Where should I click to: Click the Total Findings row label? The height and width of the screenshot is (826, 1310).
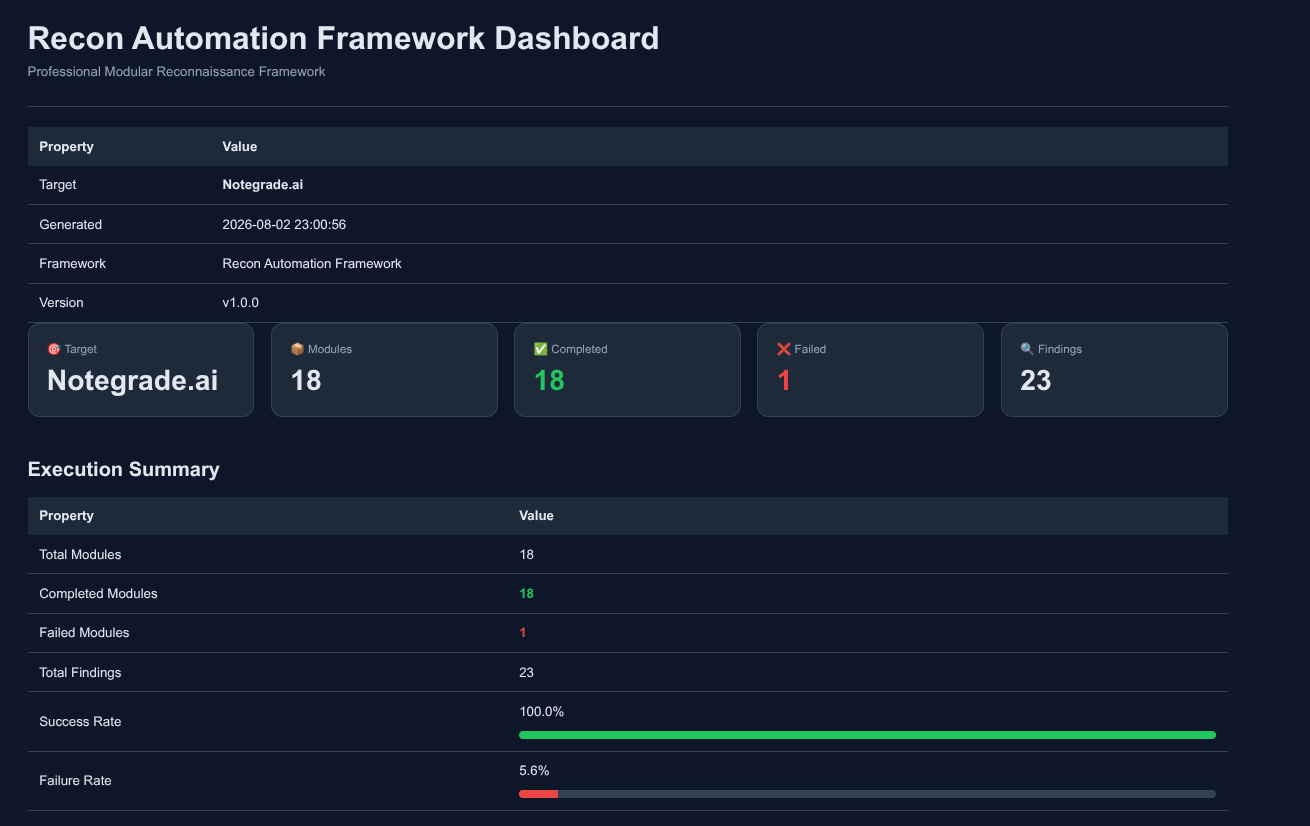click(80, 673)
